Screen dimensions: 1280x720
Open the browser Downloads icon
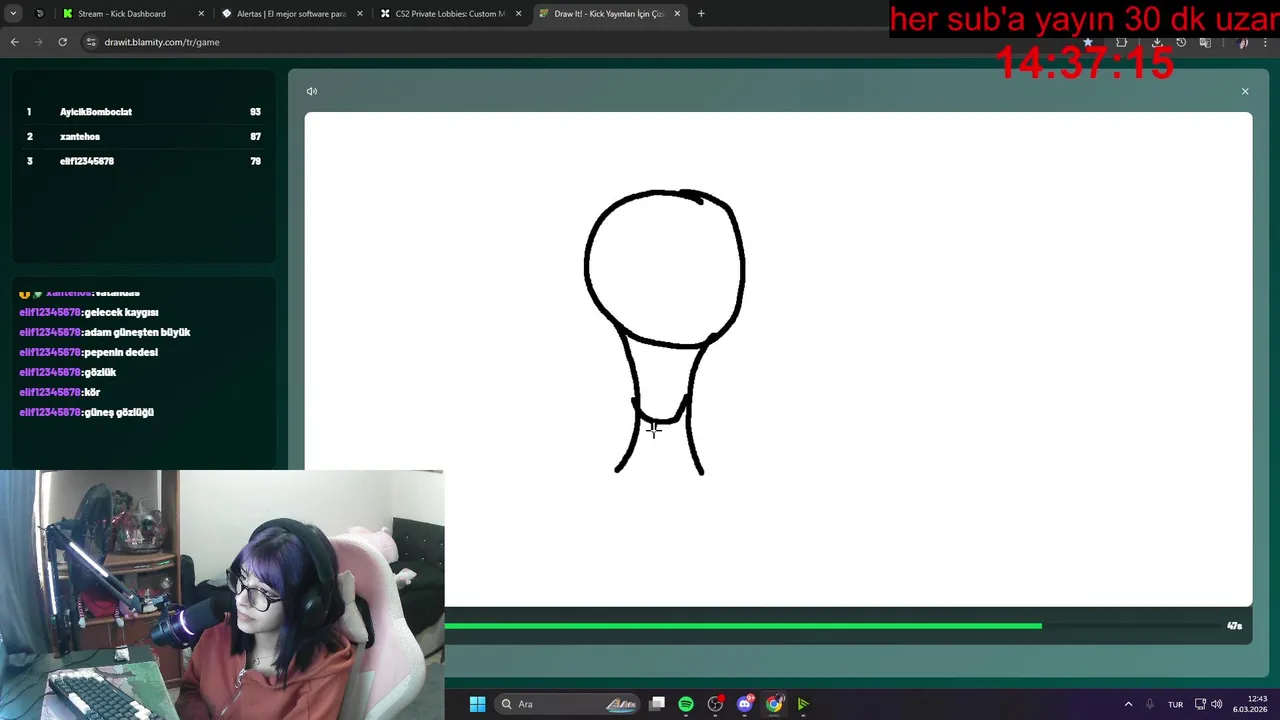coord(1157,42)
